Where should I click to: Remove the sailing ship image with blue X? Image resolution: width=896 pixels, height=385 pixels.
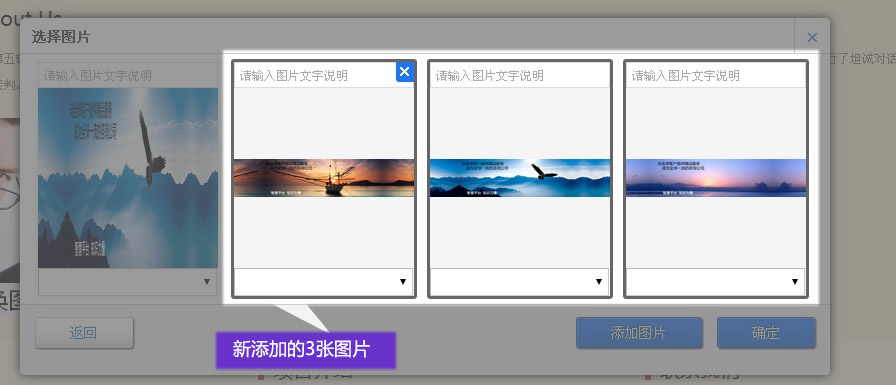(405, 72)
